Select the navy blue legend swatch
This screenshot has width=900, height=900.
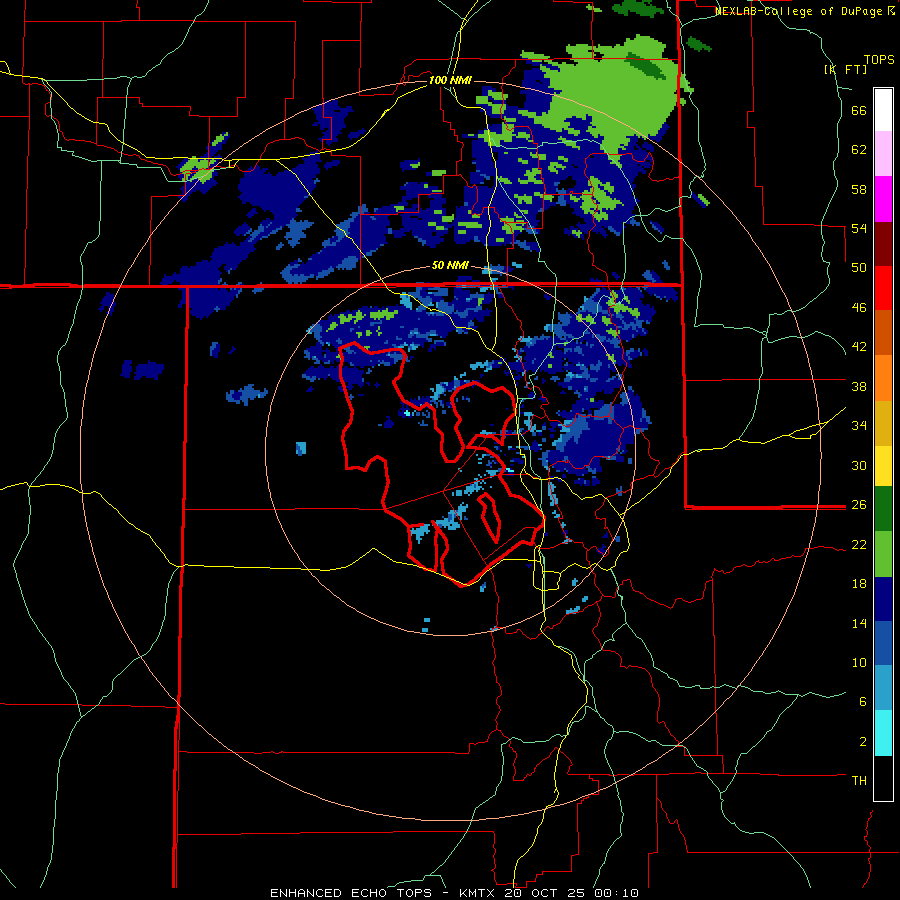click(x=883, y=599)
